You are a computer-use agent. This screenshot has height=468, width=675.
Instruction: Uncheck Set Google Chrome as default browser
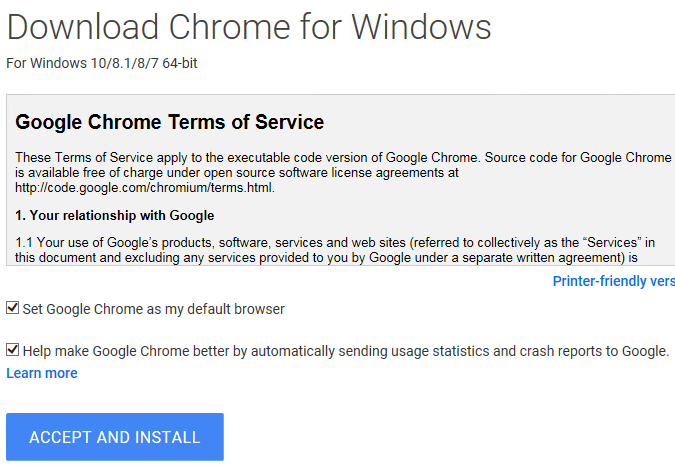(13, 309)
